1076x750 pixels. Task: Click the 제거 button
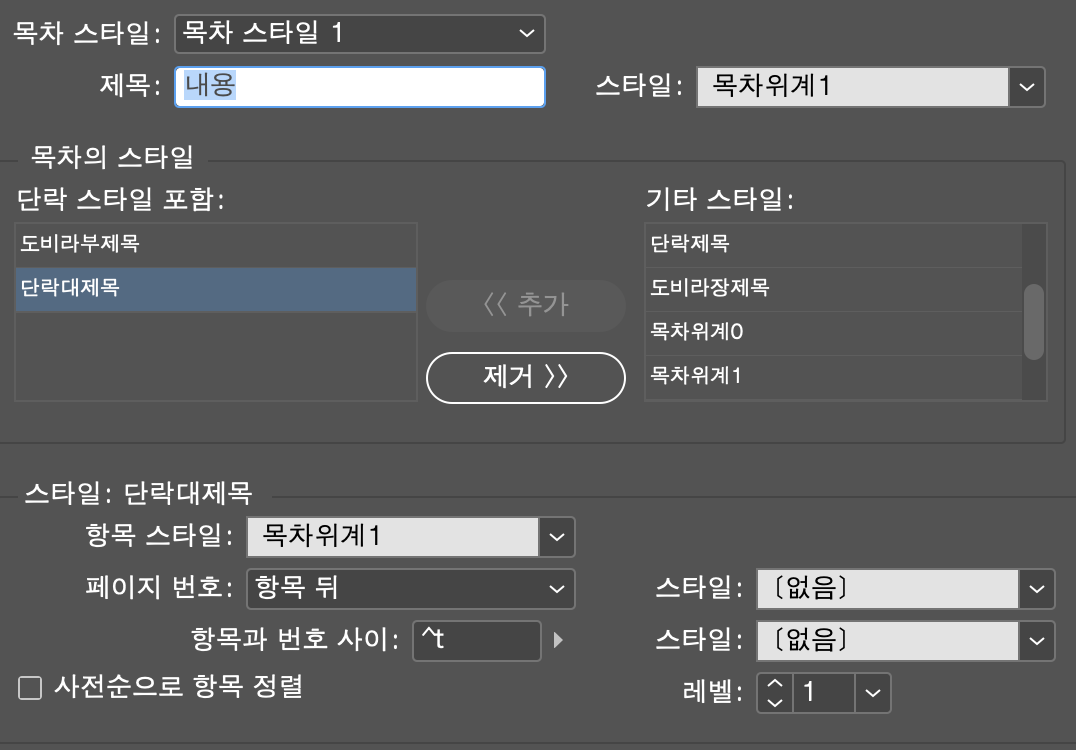[x=526, y=378]
